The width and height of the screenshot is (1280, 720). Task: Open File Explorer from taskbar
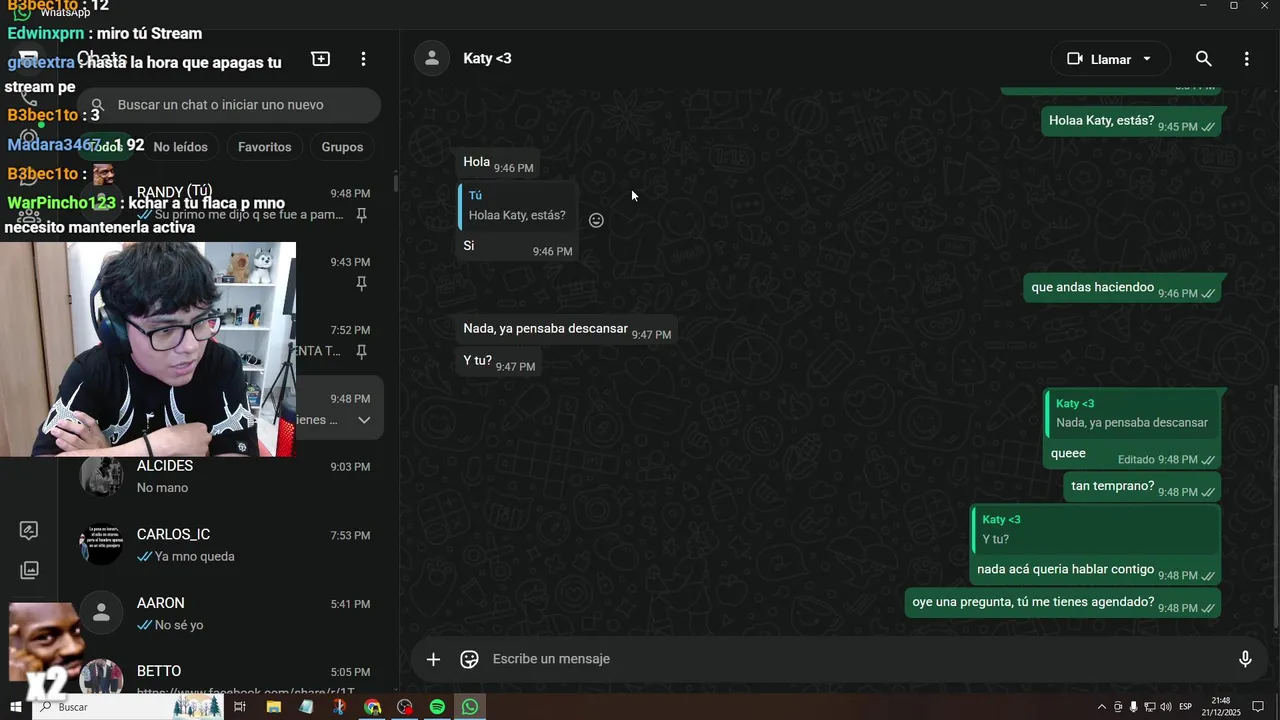point(273,707)
